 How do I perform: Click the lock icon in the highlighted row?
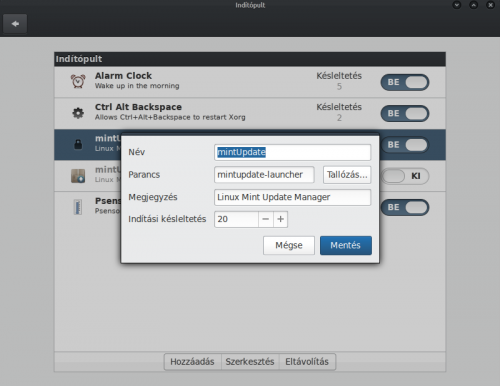coord(78,144)
